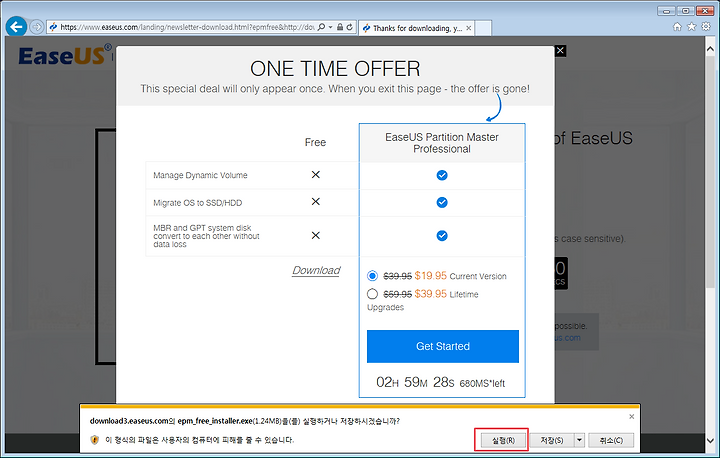Dismiss the download notification bar
Image resolution: width=720 pixels, height=458 pixels.
pyautogui.click(x=631, y=417)
